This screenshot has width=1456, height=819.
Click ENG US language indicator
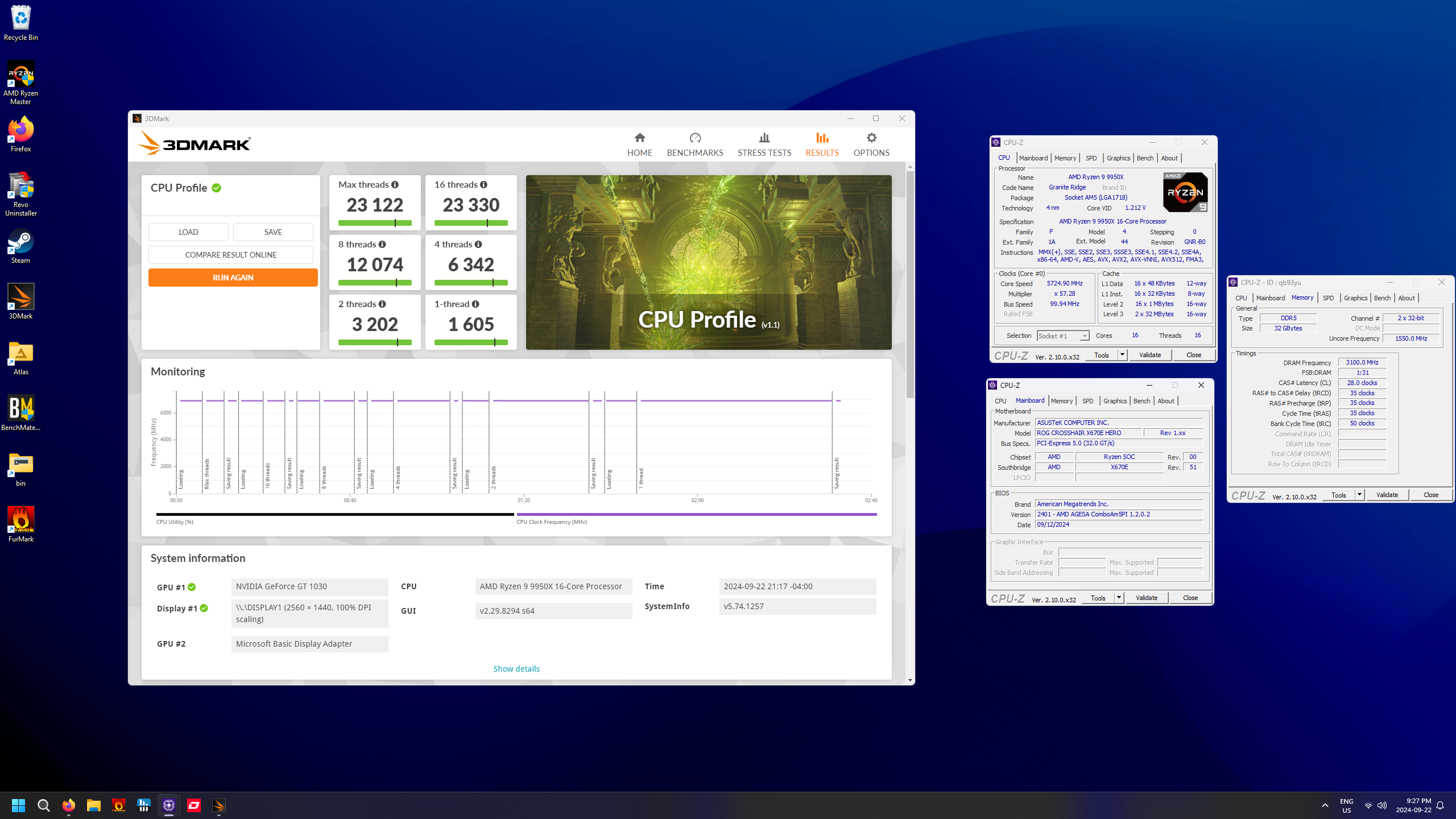(1347, 805)
